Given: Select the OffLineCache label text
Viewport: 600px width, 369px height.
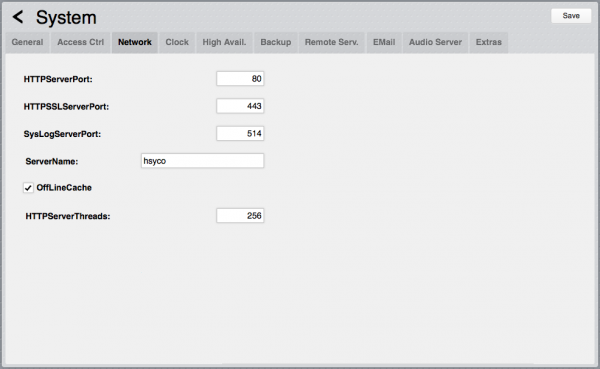Looking at the screenshot, I should [64, 188].
